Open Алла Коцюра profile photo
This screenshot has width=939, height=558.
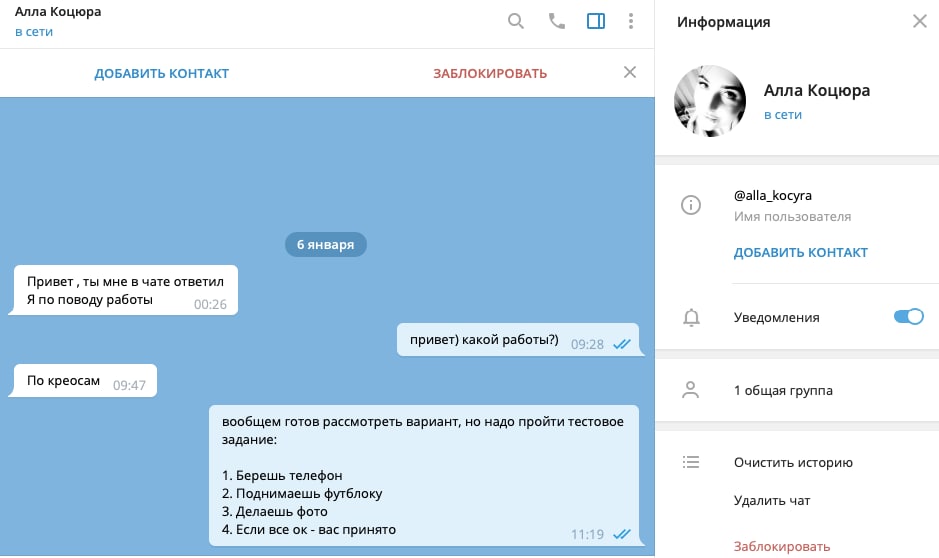click(x=710, y=101)
